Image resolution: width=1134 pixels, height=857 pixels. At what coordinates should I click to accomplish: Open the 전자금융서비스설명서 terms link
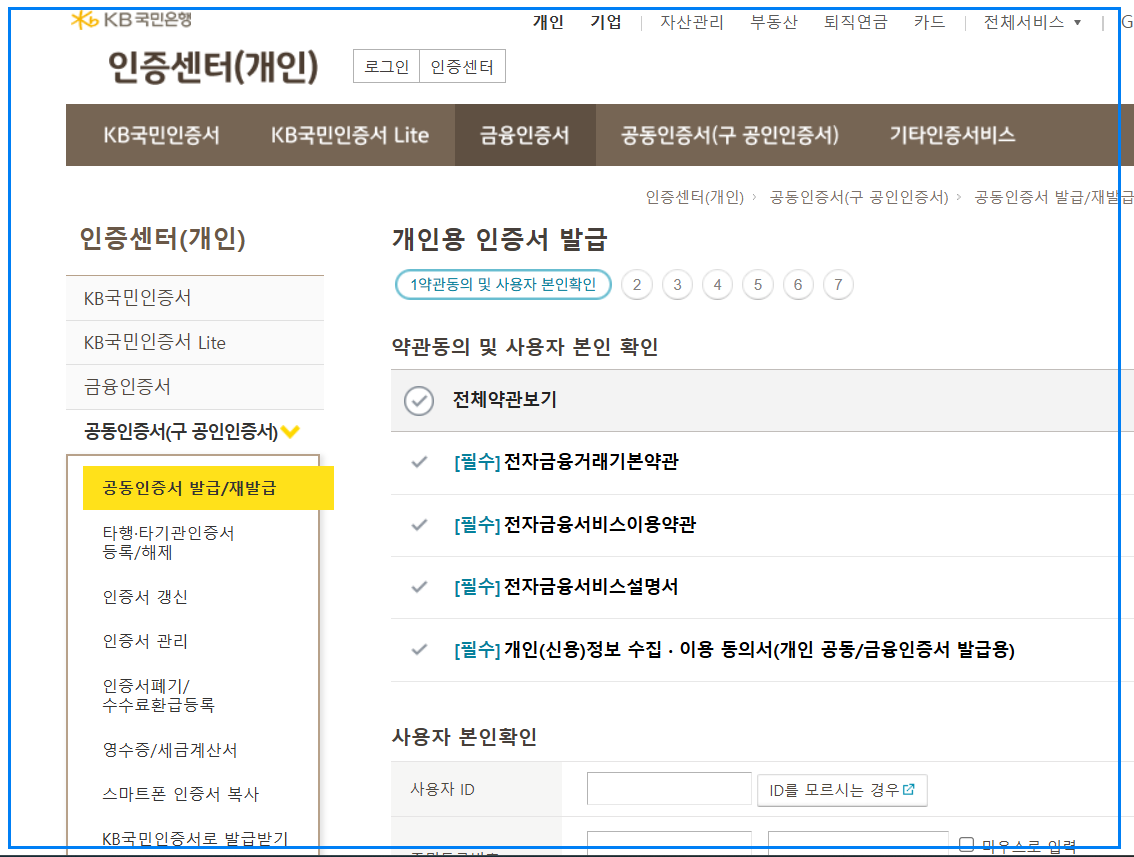[x=566, y=587]
